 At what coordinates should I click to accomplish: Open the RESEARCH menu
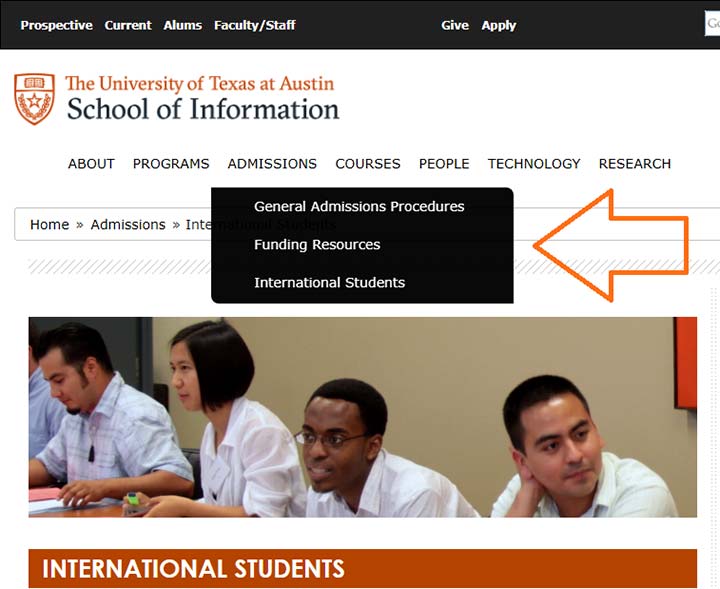pyautogui.click(x=635, y=164)
